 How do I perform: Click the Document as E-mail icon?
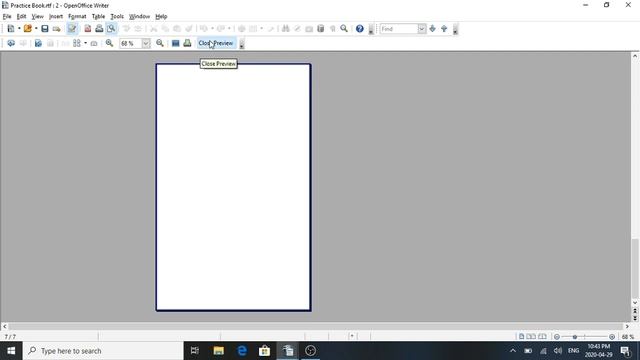[57, 29]
